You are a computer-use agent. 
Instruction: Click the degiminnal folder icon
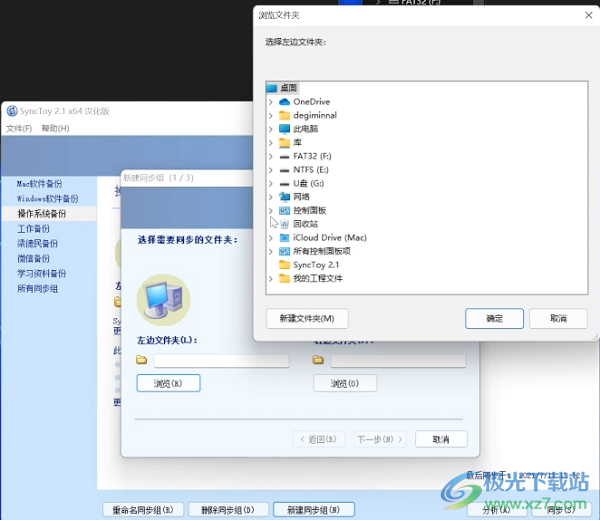click(x=284, y=115)
